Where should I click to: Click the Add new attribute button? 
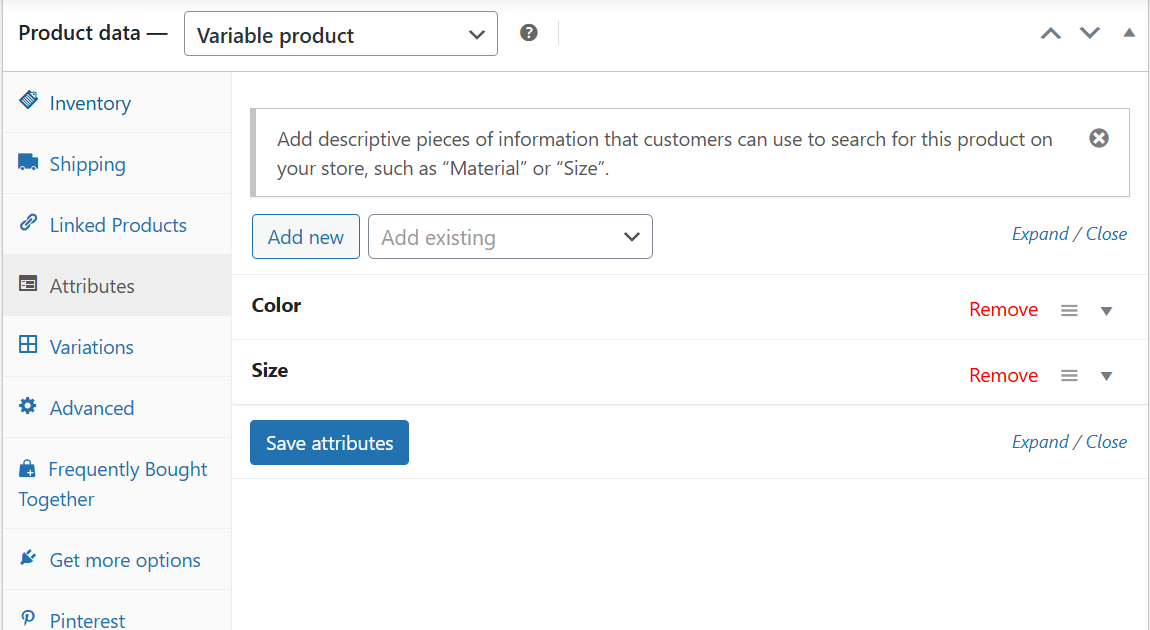306,237
